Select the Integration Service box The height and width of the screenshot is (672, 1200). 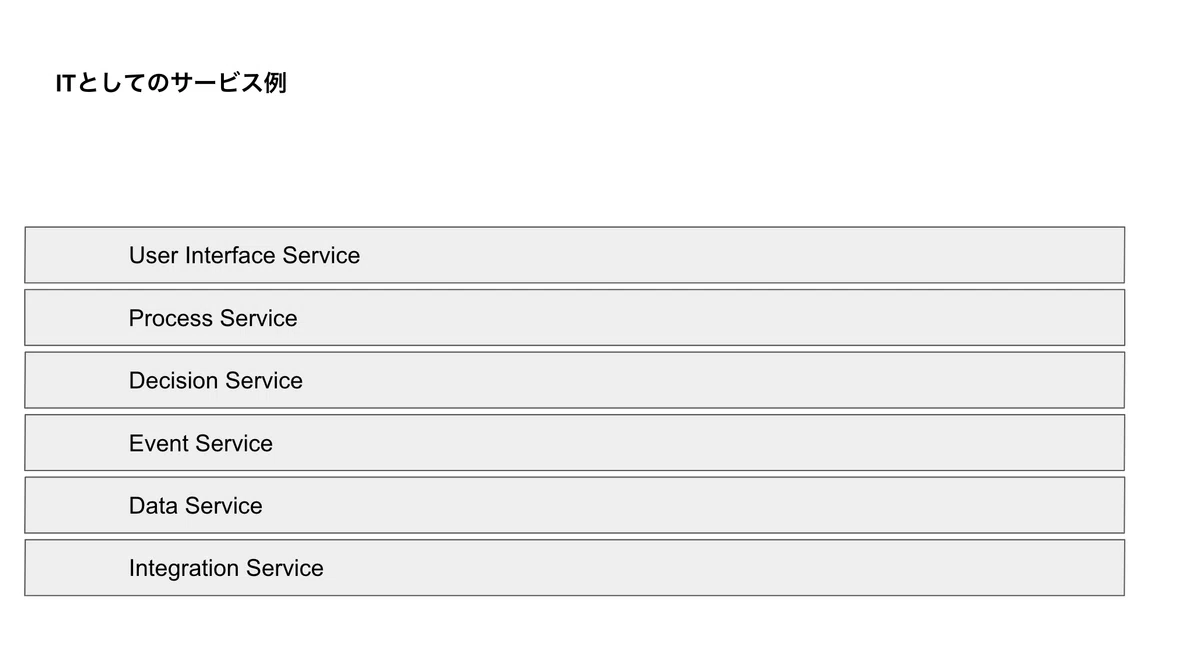[574, 568]
